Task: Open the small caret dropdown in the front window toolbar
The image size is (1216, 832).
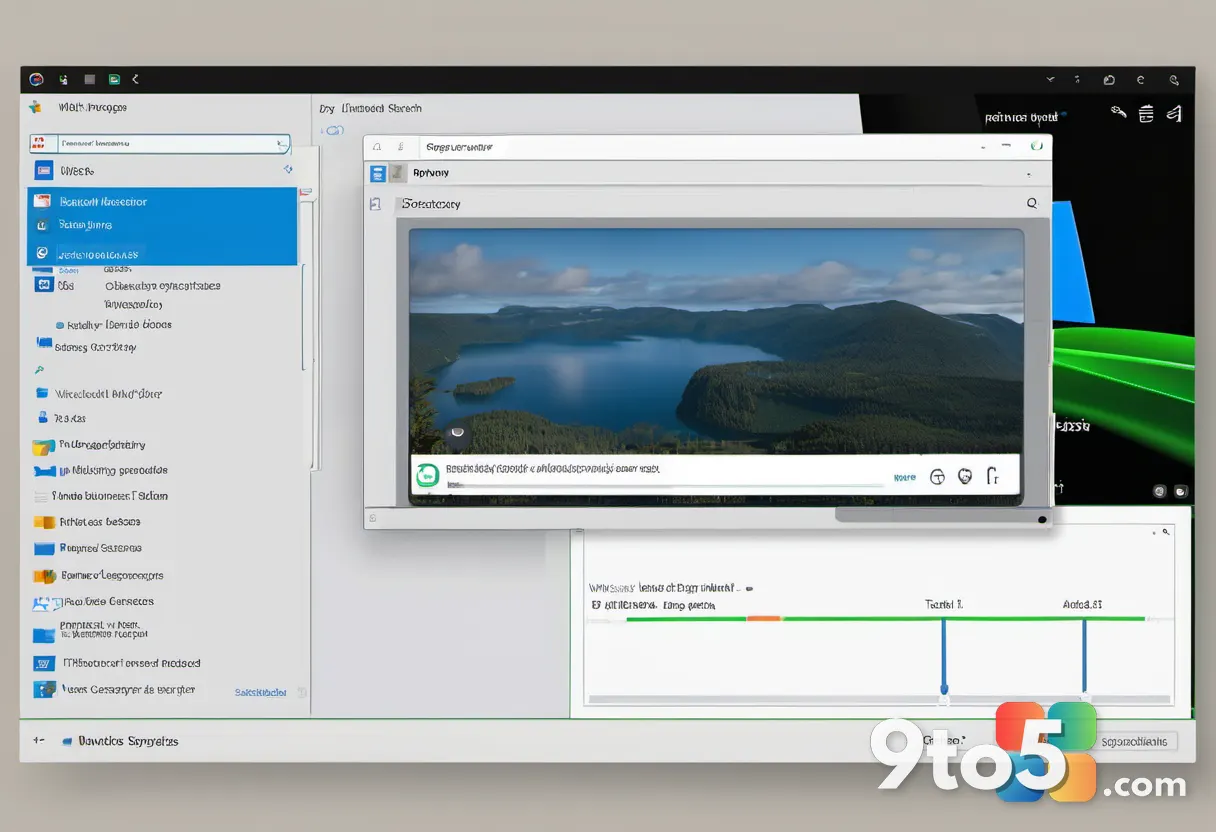Action: click(x=1028, y=174)
